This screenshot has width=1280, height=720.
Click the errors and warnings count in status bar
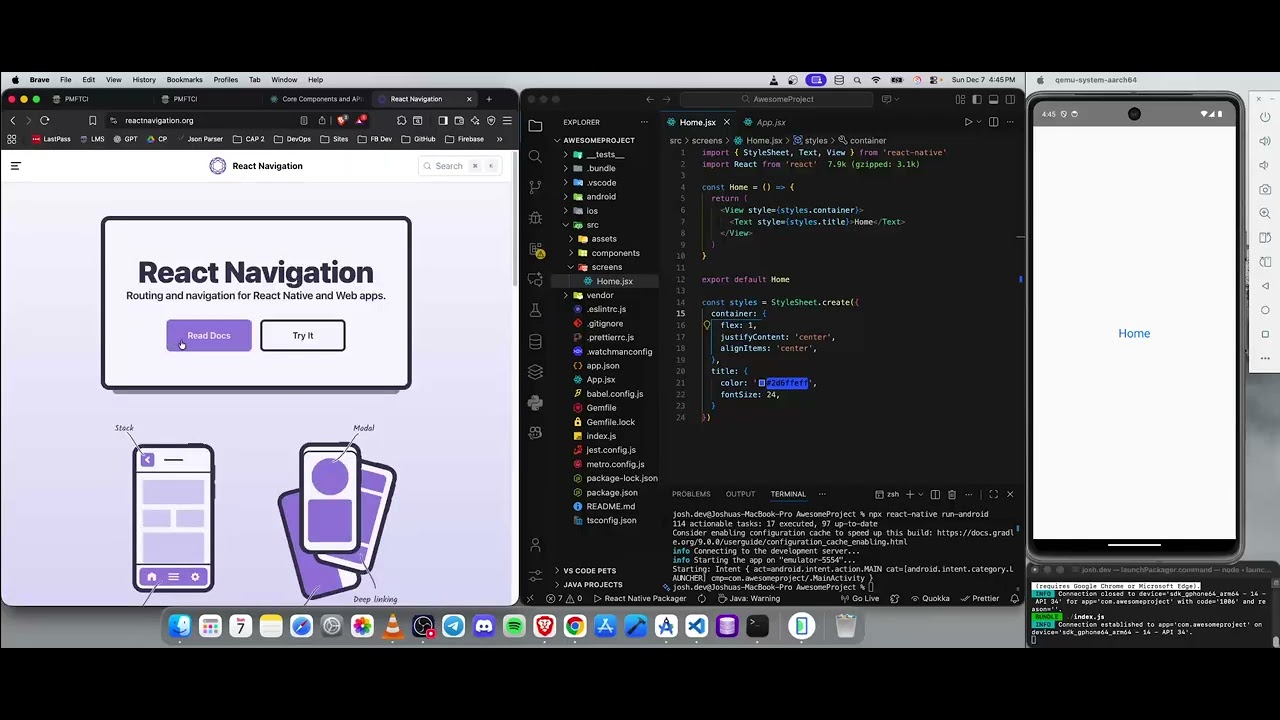[563, 599]
